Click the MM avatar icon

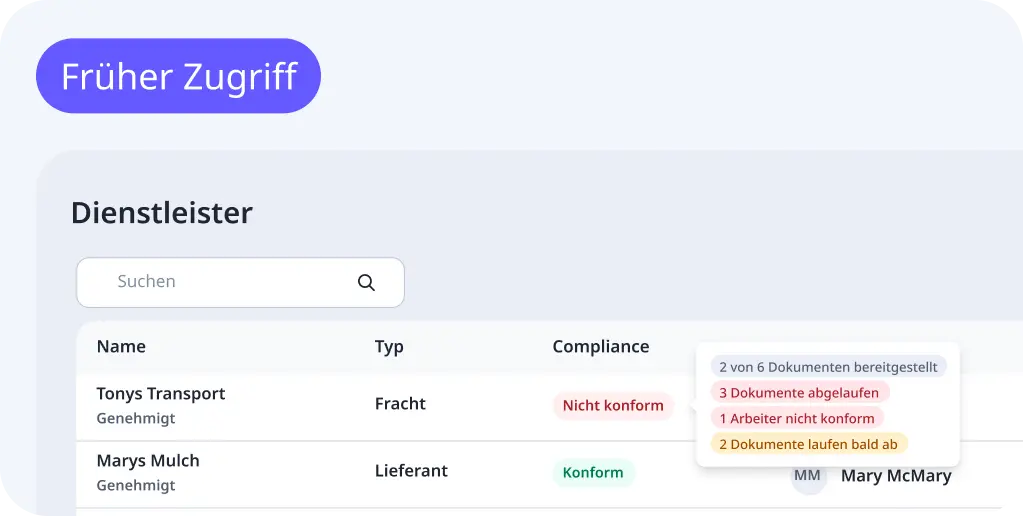(x=808, y=477)
